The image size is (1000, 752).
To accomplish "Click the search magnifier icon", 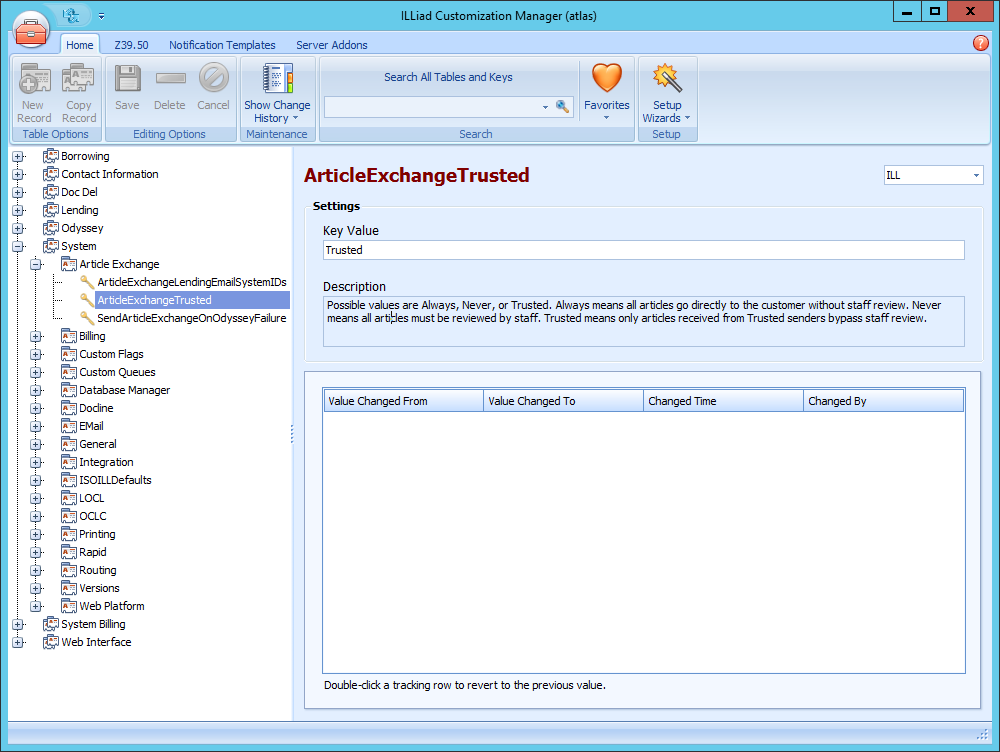I will coord(563,106).
